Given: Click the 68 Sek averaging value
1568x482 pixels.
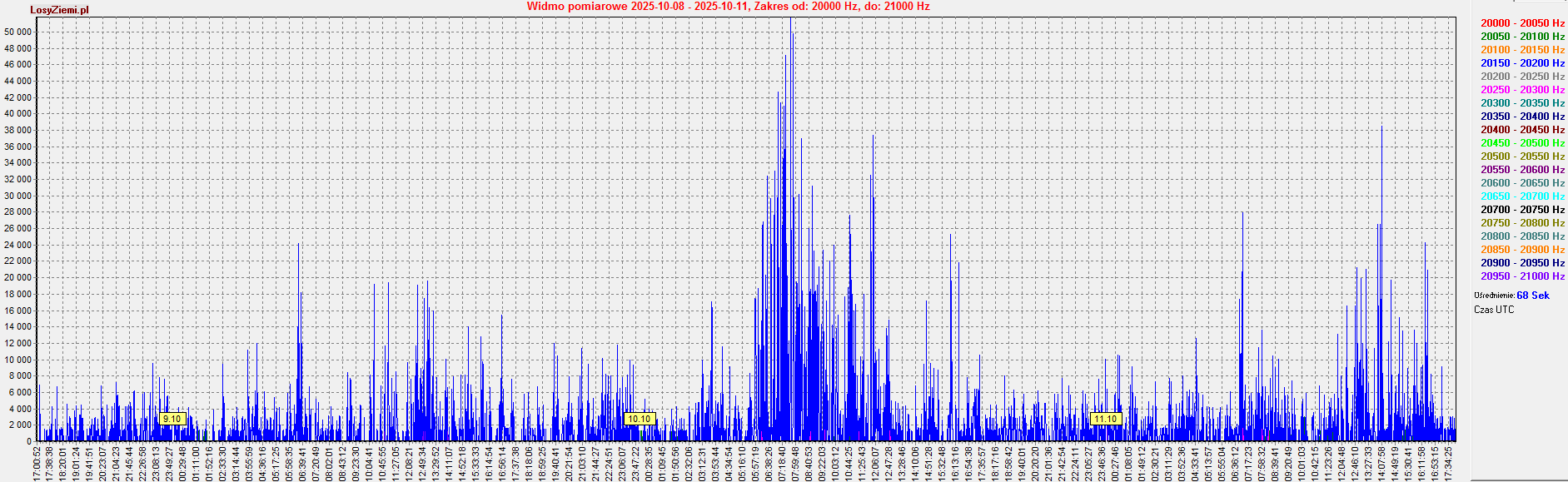Looking at the screenshot, I should point(1533,296).
